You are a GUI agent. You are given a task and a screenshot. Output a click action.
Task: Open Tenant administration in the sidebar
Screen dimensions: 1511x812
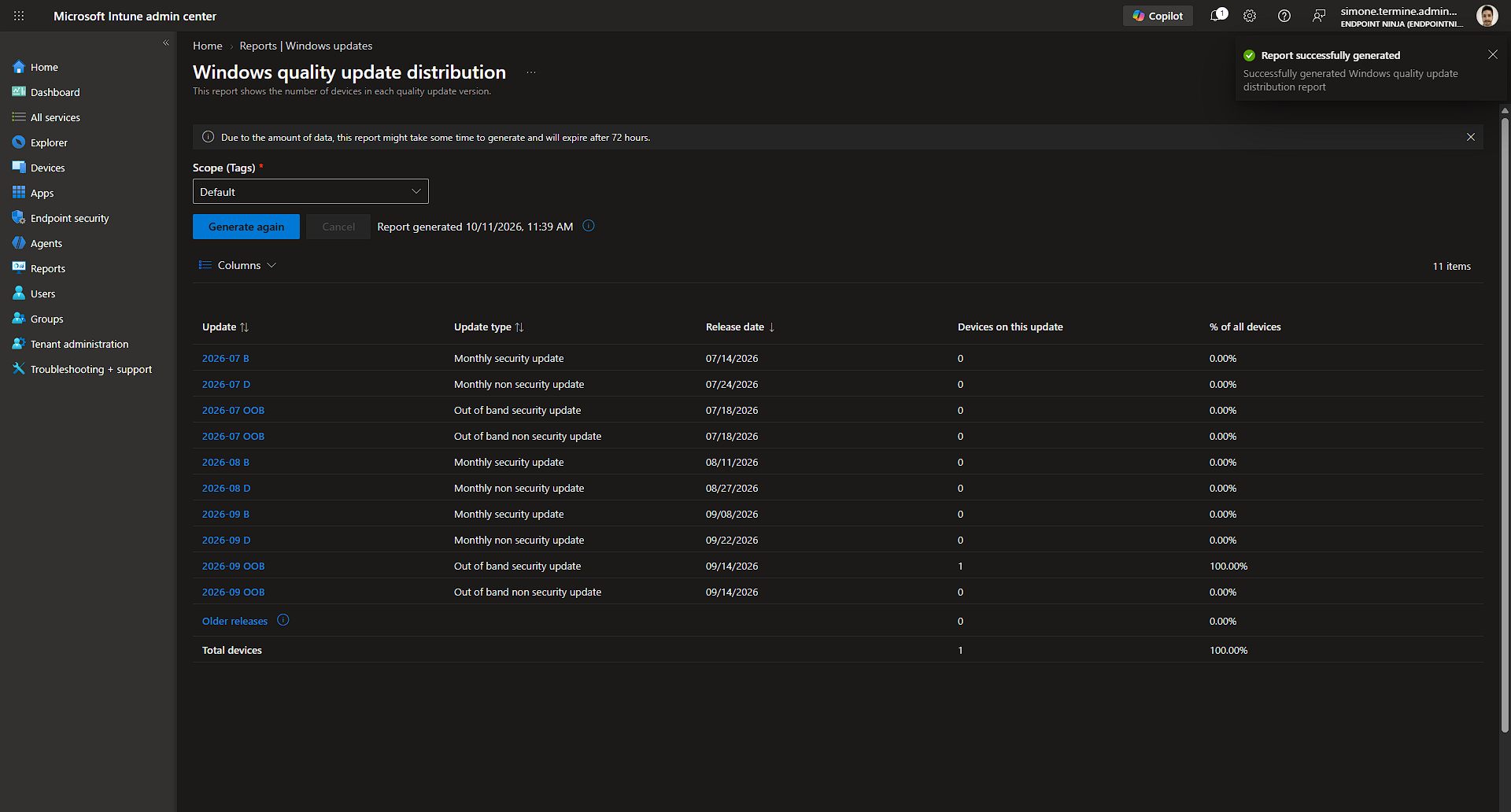tap(79, 344)
